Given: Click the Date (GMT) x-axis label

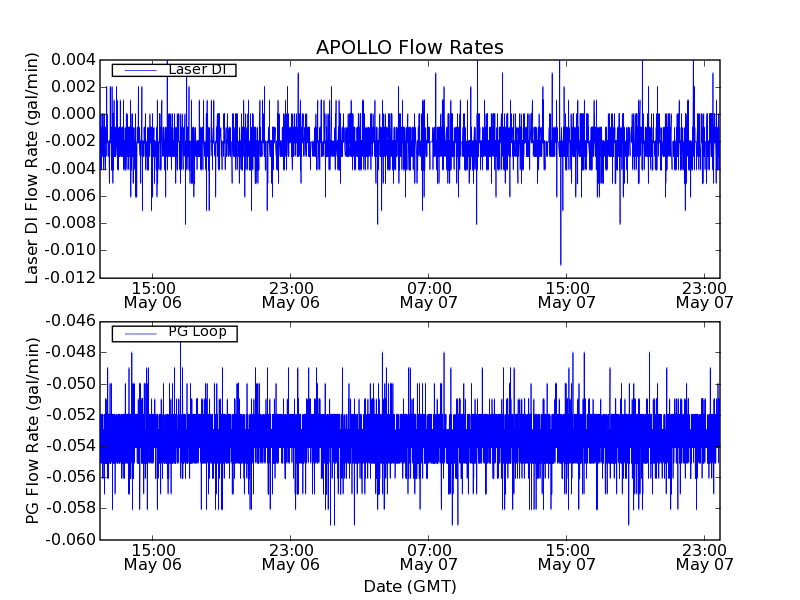Looking at the screenshot, I should coord(409,586).
